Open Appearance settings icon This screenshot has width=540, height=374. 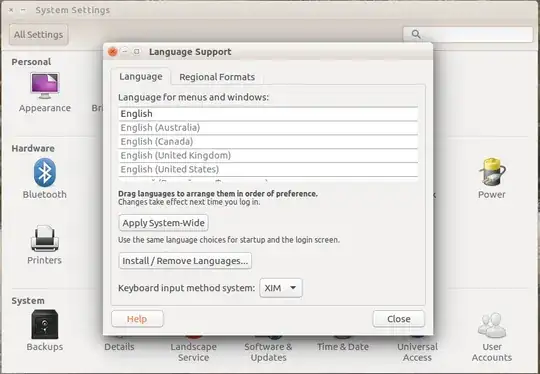tap(45, 86)
